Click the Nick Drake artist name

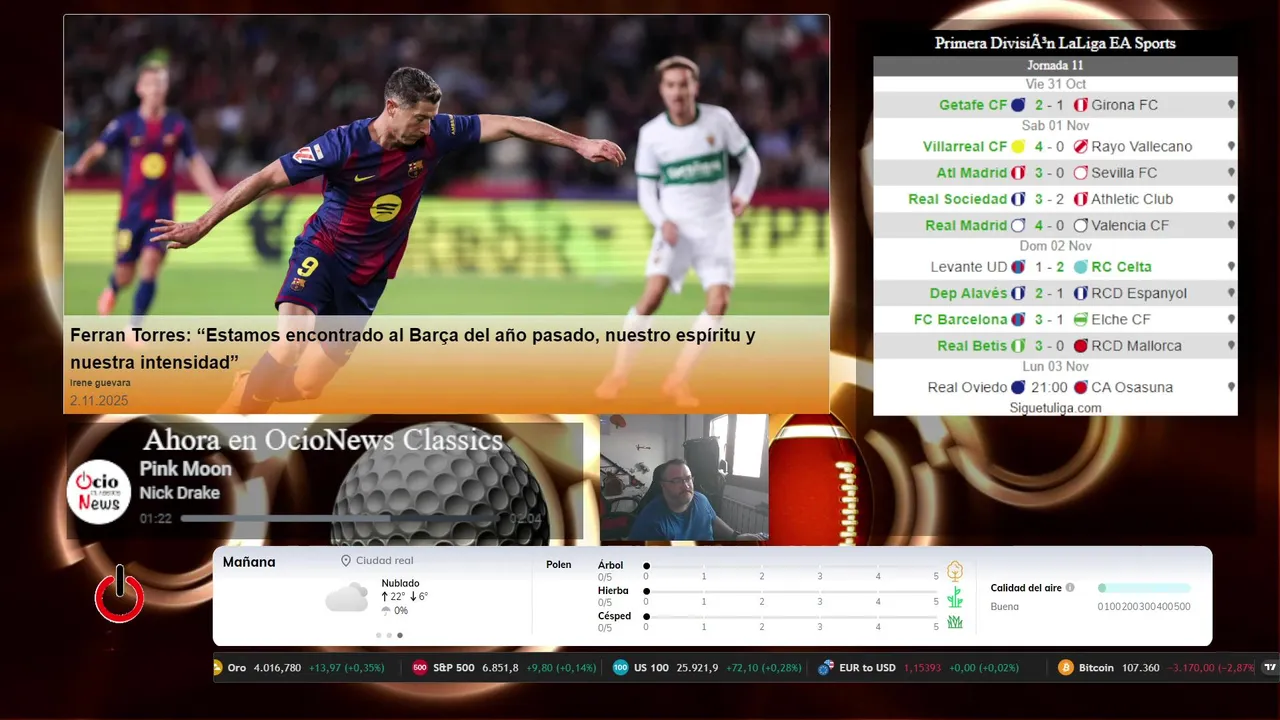[179, 492]
